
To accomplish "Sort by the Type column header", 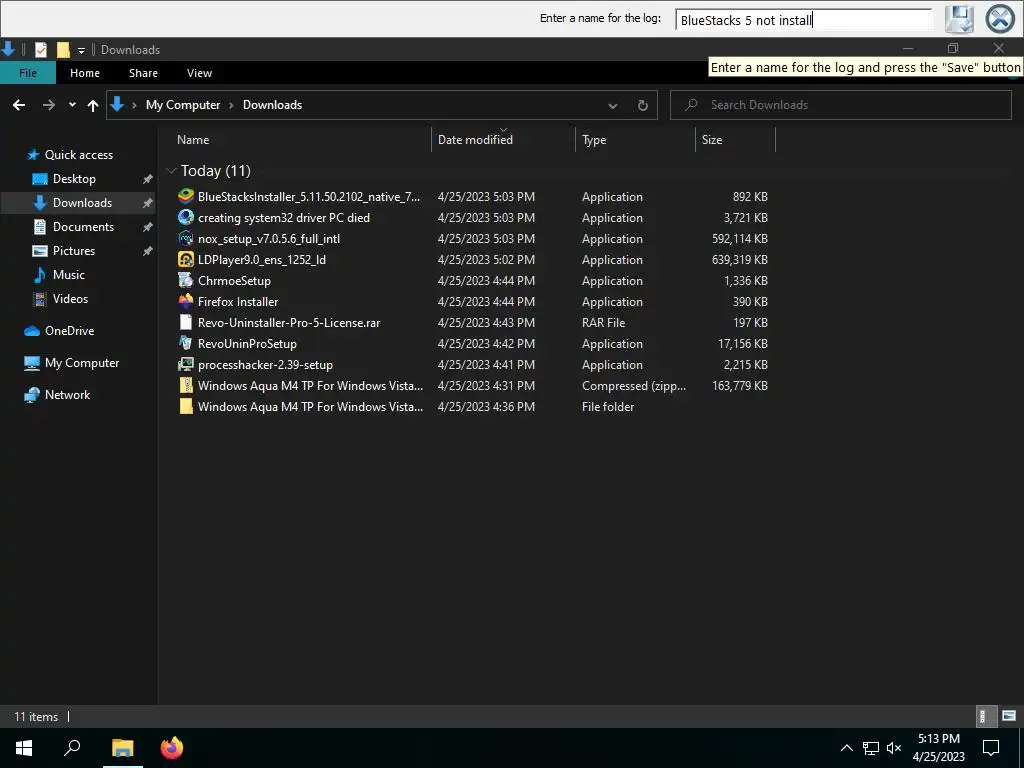I will coord(594,140).
